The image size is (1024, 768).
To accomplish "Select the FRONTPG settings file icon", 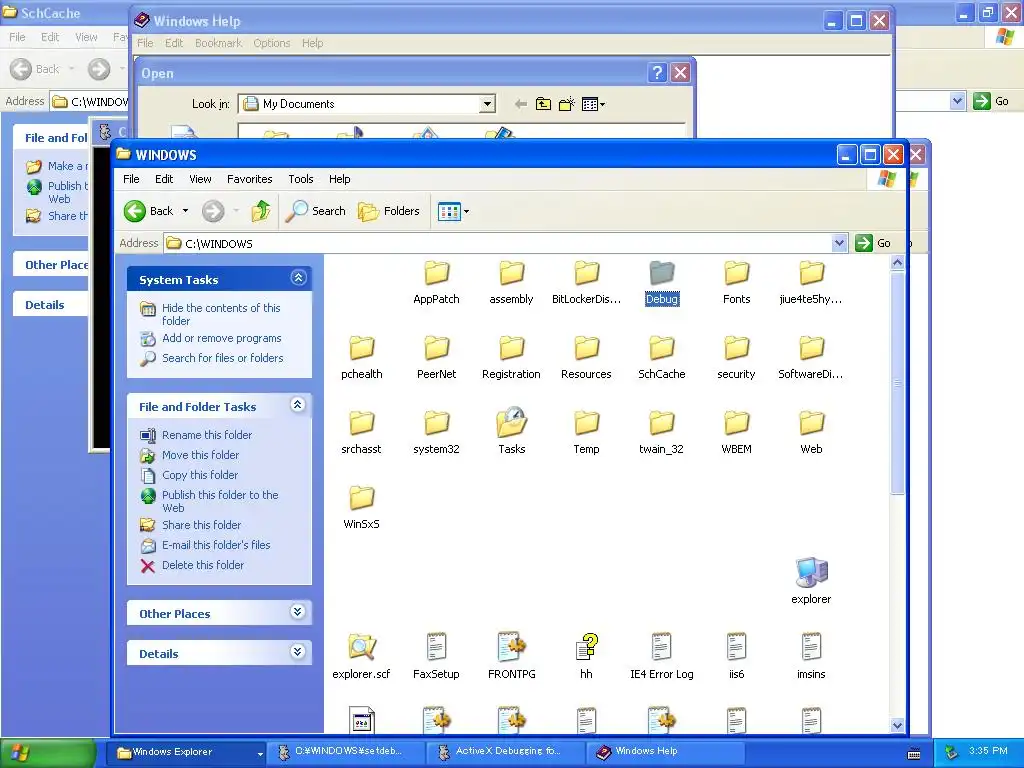I will pos(511,647).
